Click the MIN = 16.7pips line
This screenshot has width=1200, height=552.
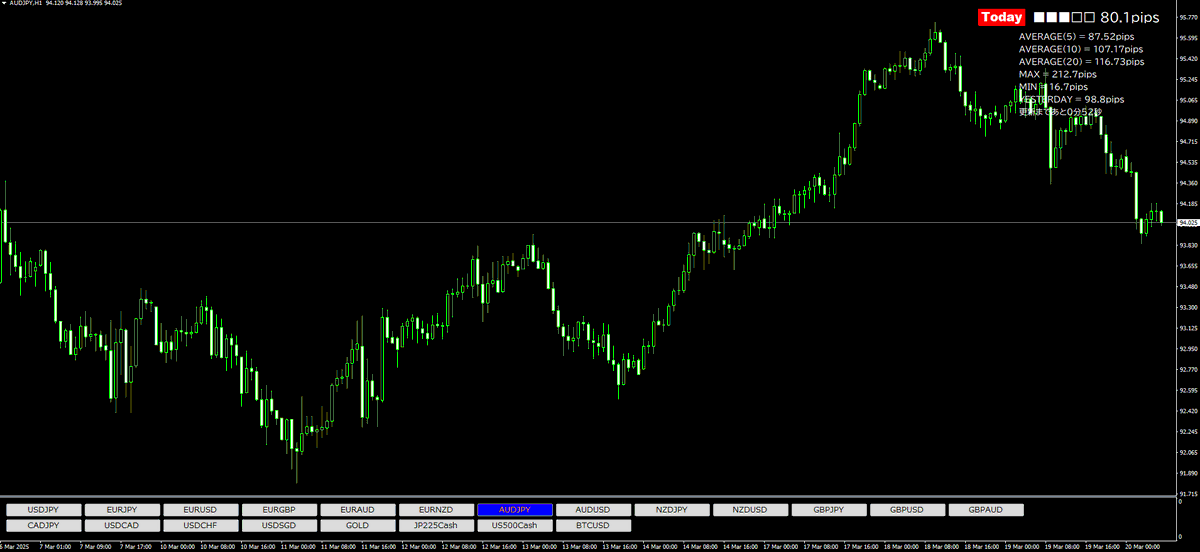(x=1055, y=87)
